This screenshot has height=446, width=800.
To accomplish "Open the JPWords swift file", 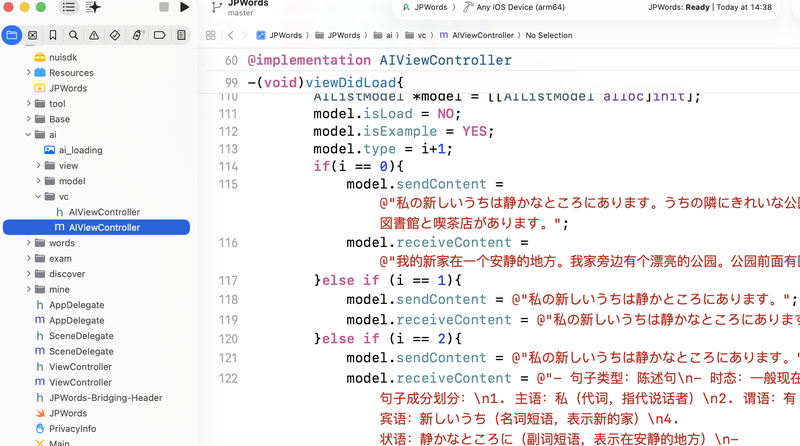I will pos(61,413).
